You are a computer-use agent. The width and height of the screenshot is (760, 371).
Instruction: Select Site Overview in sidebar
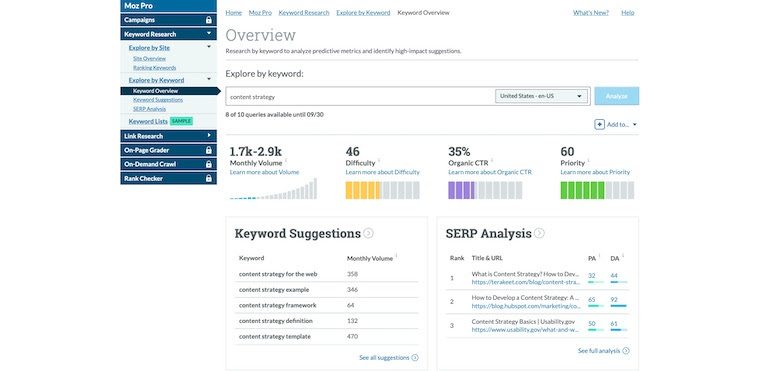click(149, 59)
